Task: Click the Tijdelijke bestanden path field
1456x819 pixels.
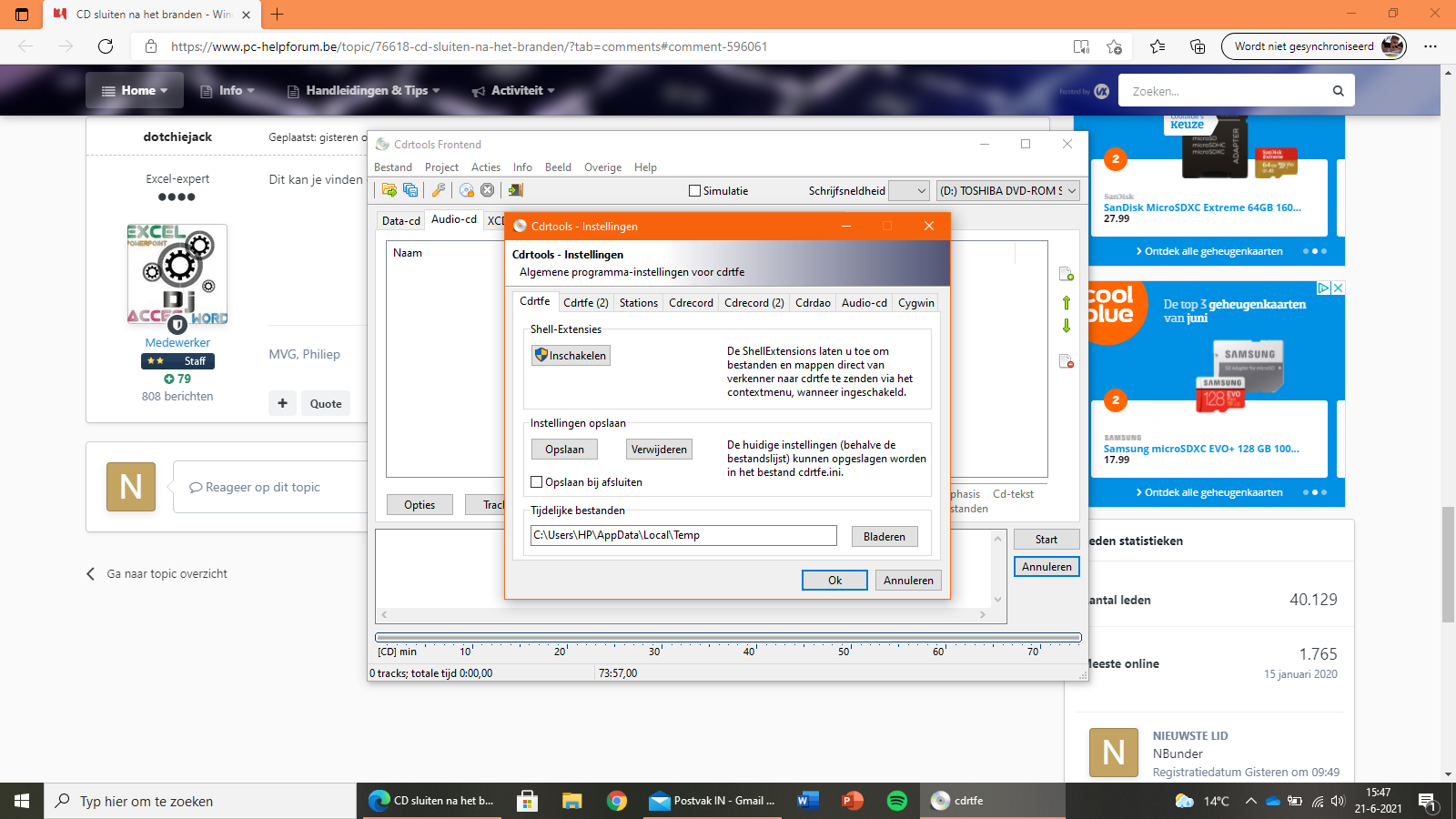Action: coord(683,535)
